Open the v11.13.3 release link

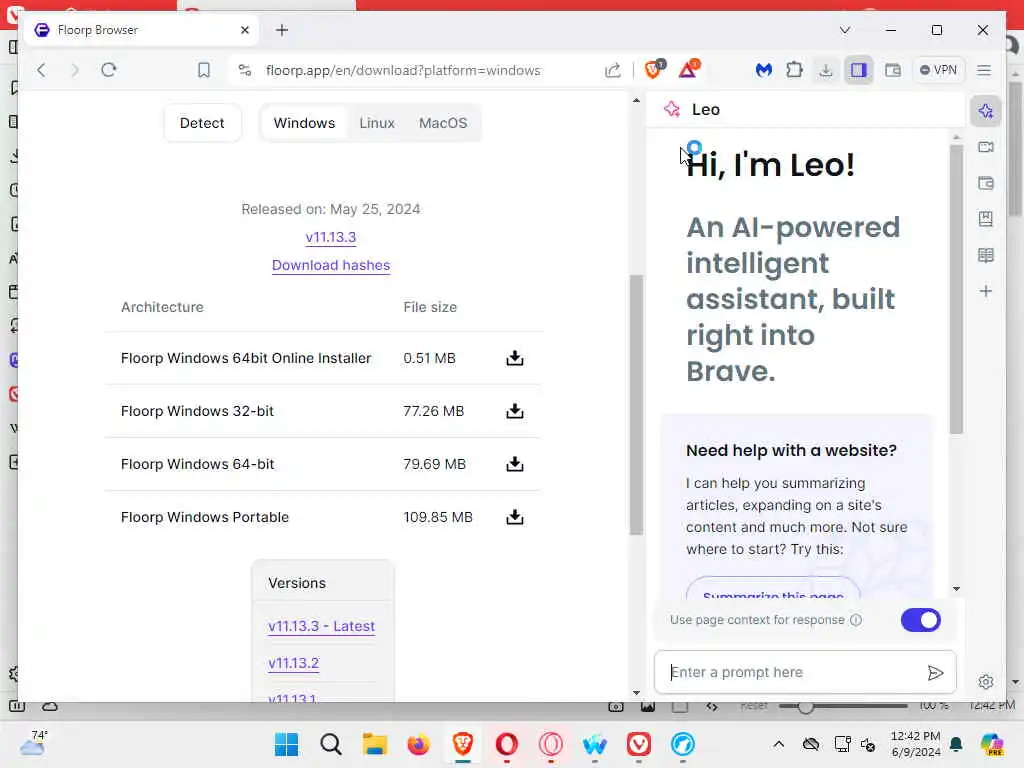tap(330, 237)
